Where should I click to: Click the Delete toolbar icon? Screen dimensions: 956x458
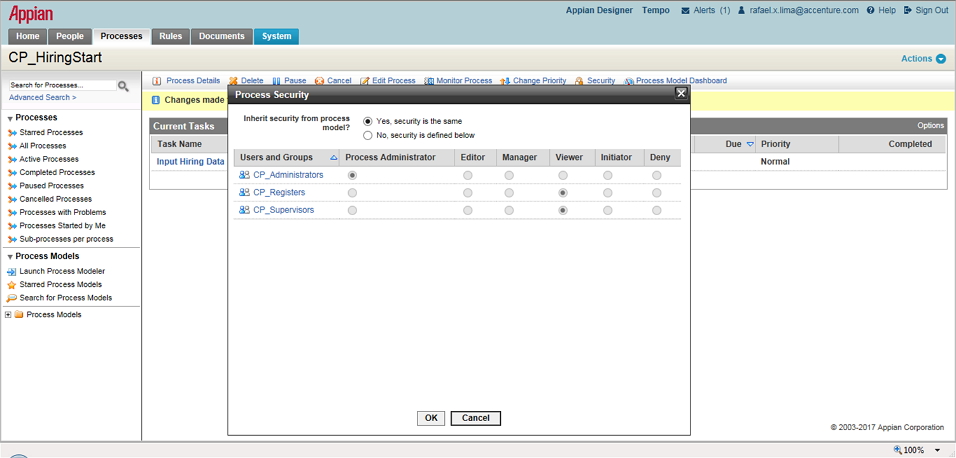[x=233, y=81]
